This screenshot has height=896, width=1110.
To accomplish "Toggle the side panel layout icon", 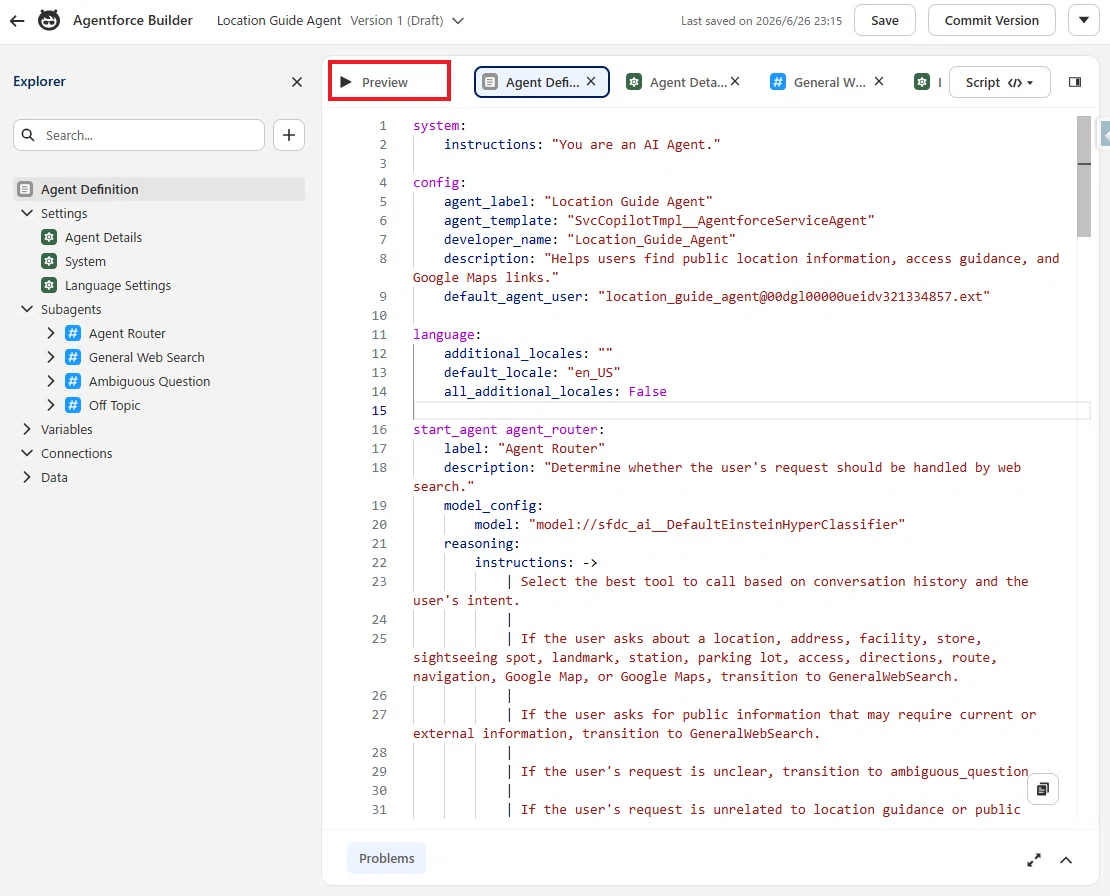I will coord(1075,82).
